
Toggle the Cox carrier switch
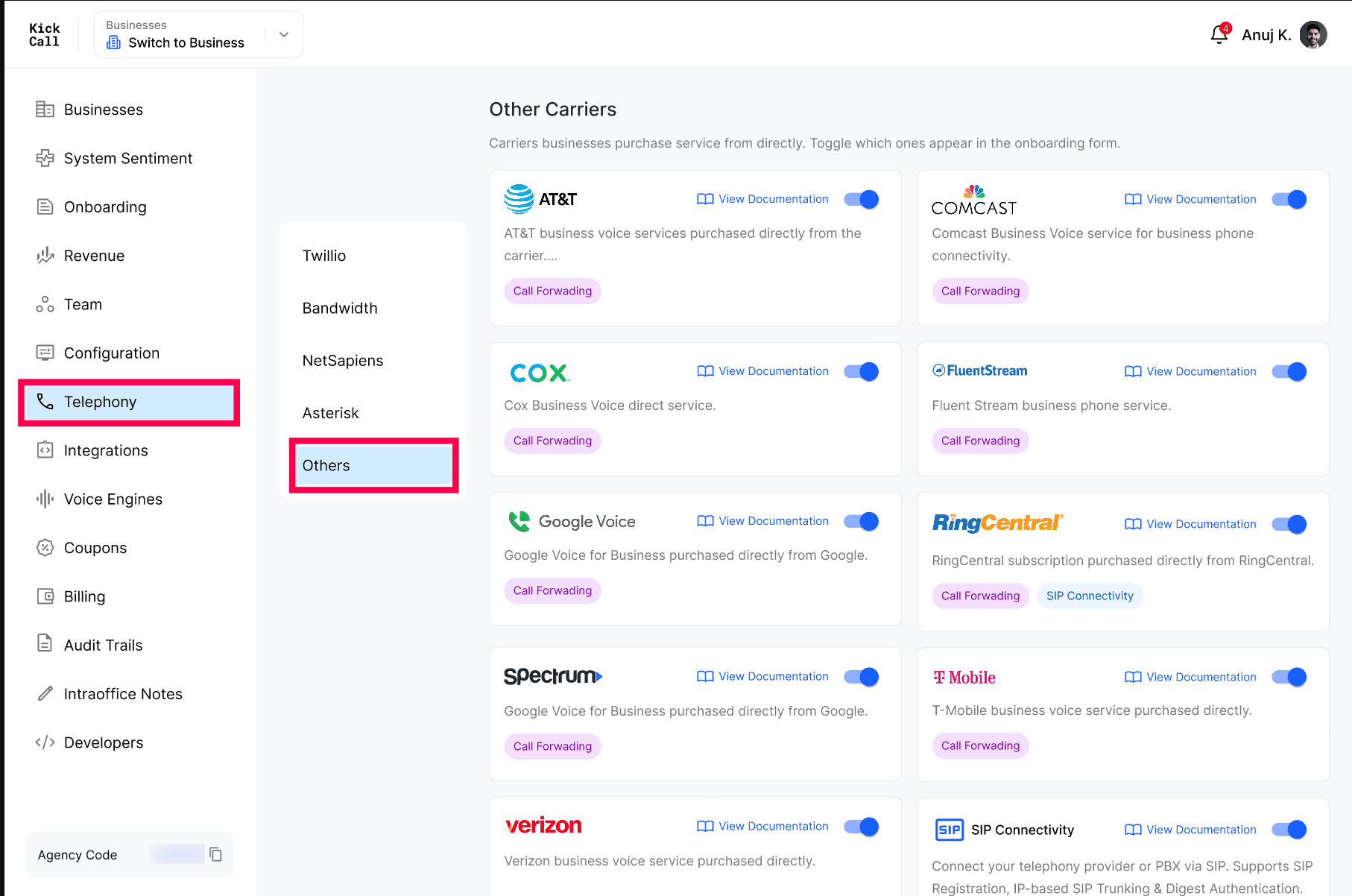(x=862, y=371)
